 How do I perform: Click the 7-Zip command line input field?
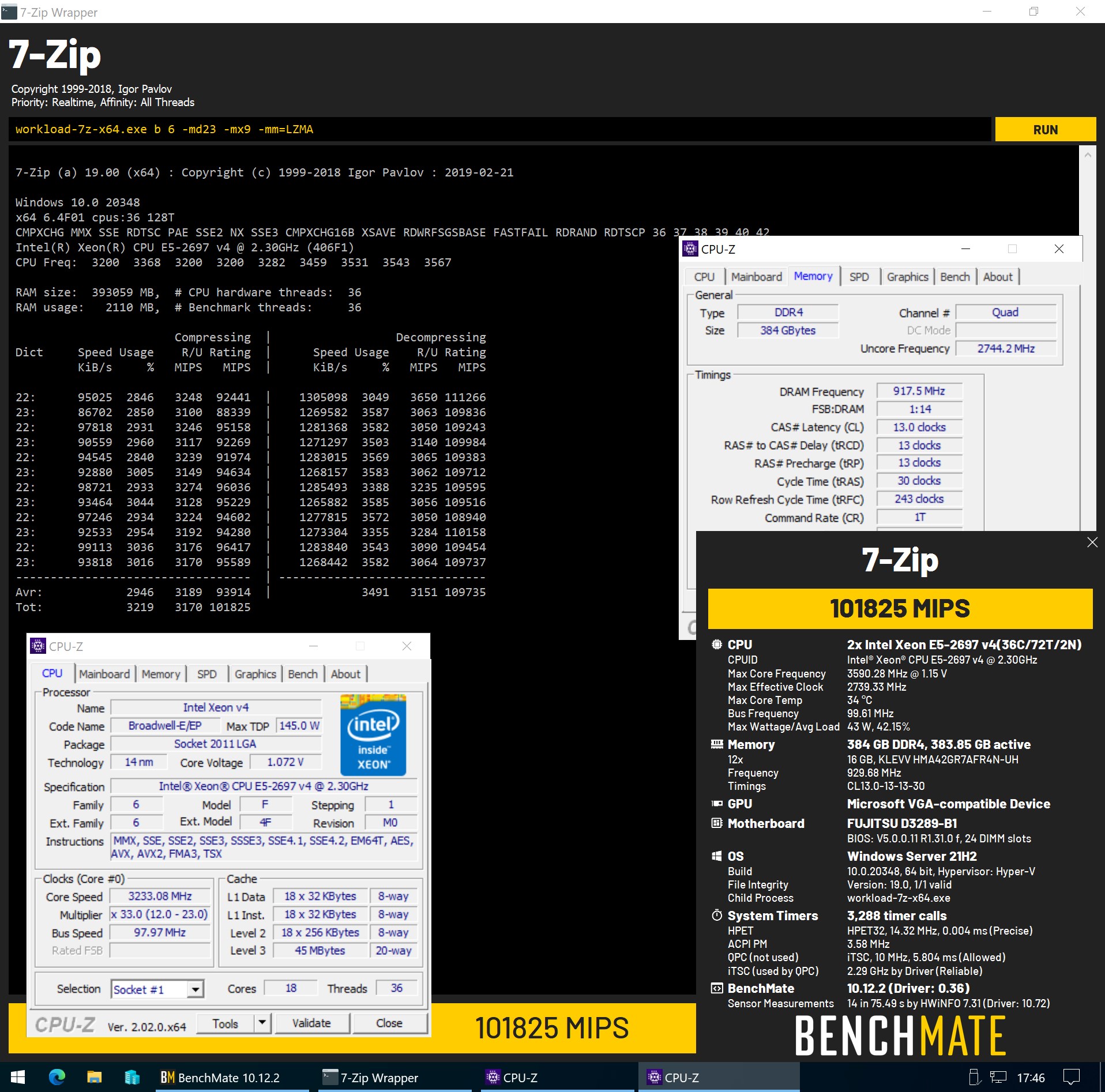point(499,130)
